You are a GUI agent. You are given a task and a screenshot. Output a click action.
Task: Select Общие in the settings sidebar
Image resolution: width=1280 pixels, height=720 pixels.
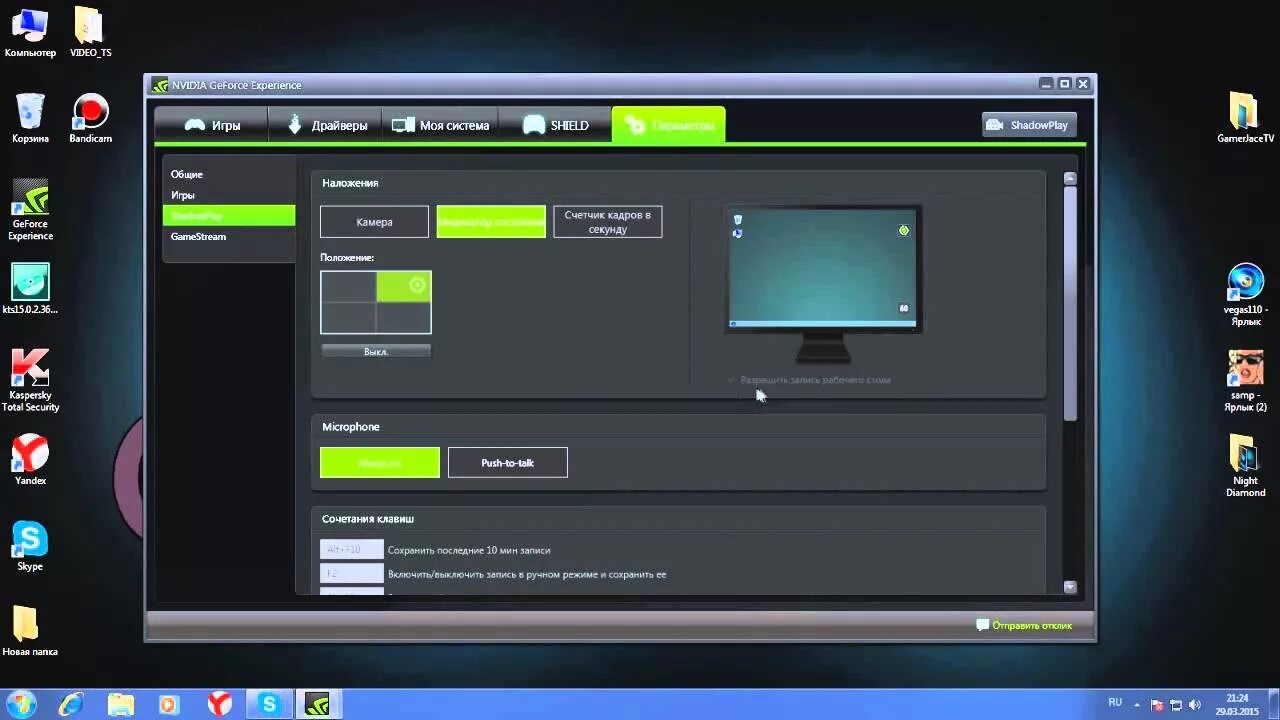point(187,174)
